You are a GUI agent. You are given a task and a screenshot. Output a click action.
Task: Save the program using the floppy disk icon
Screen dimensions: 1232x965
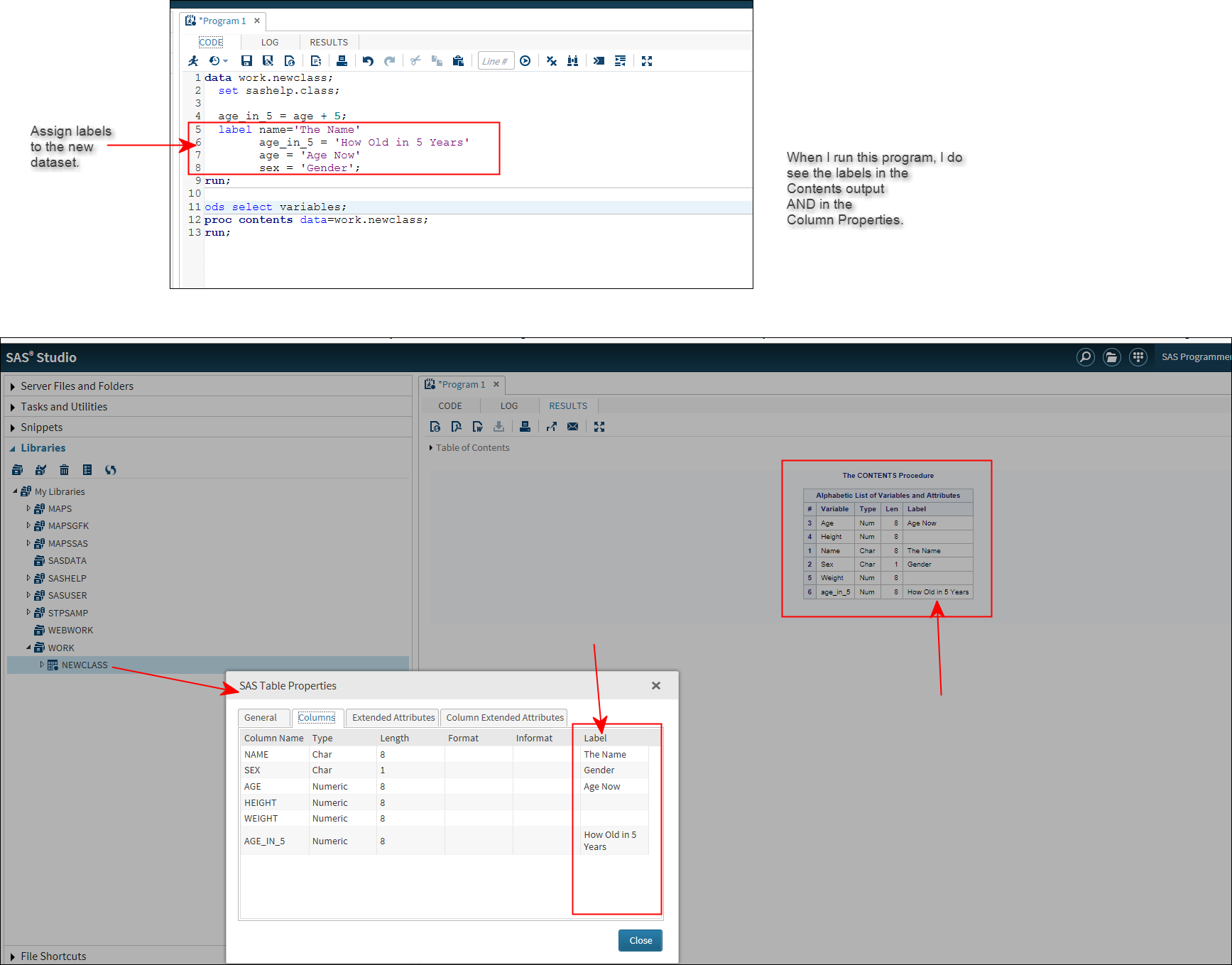[x=246, y=61]
